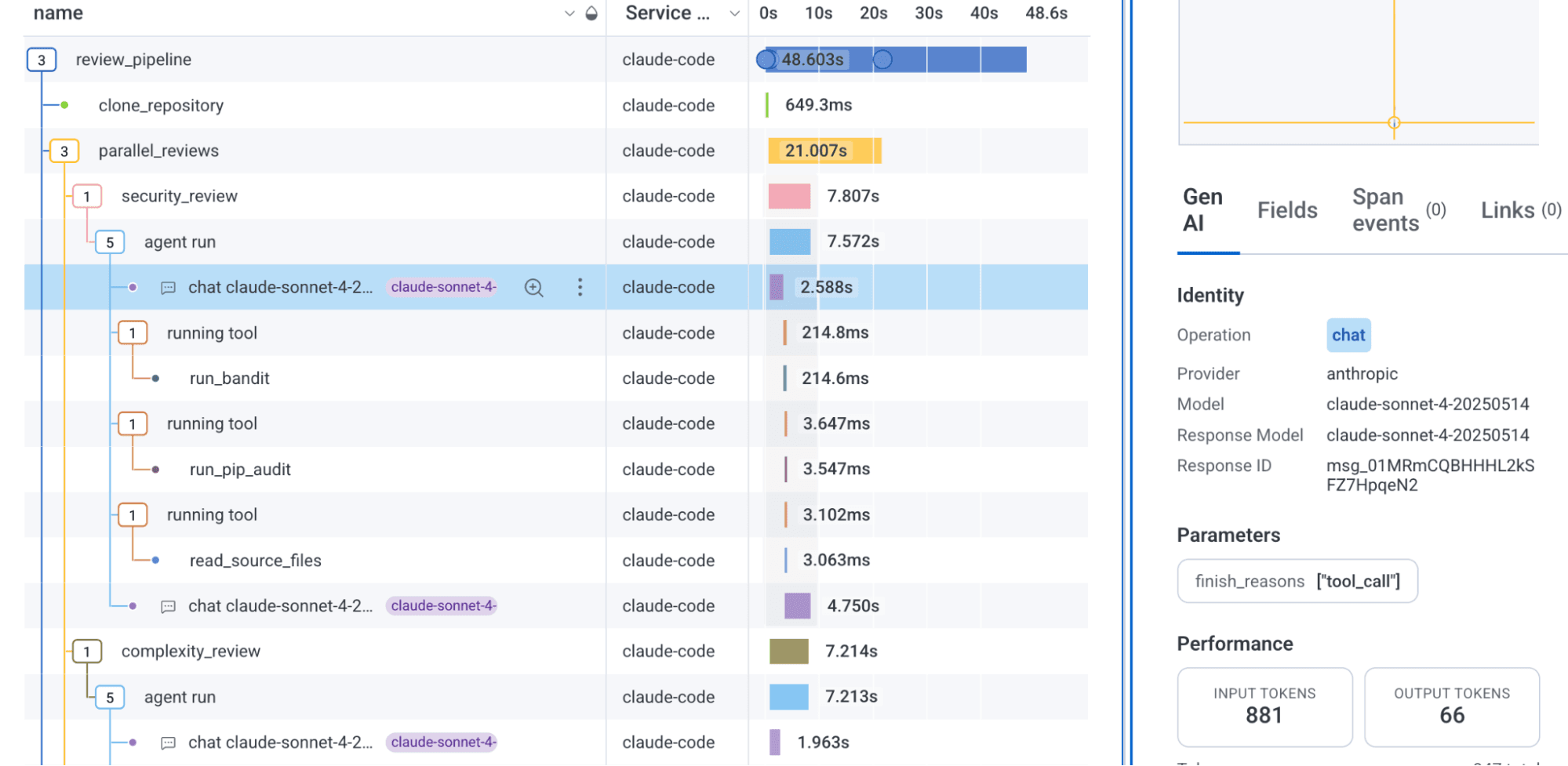Switch to the Fields tab

(x=1287, y=210)
